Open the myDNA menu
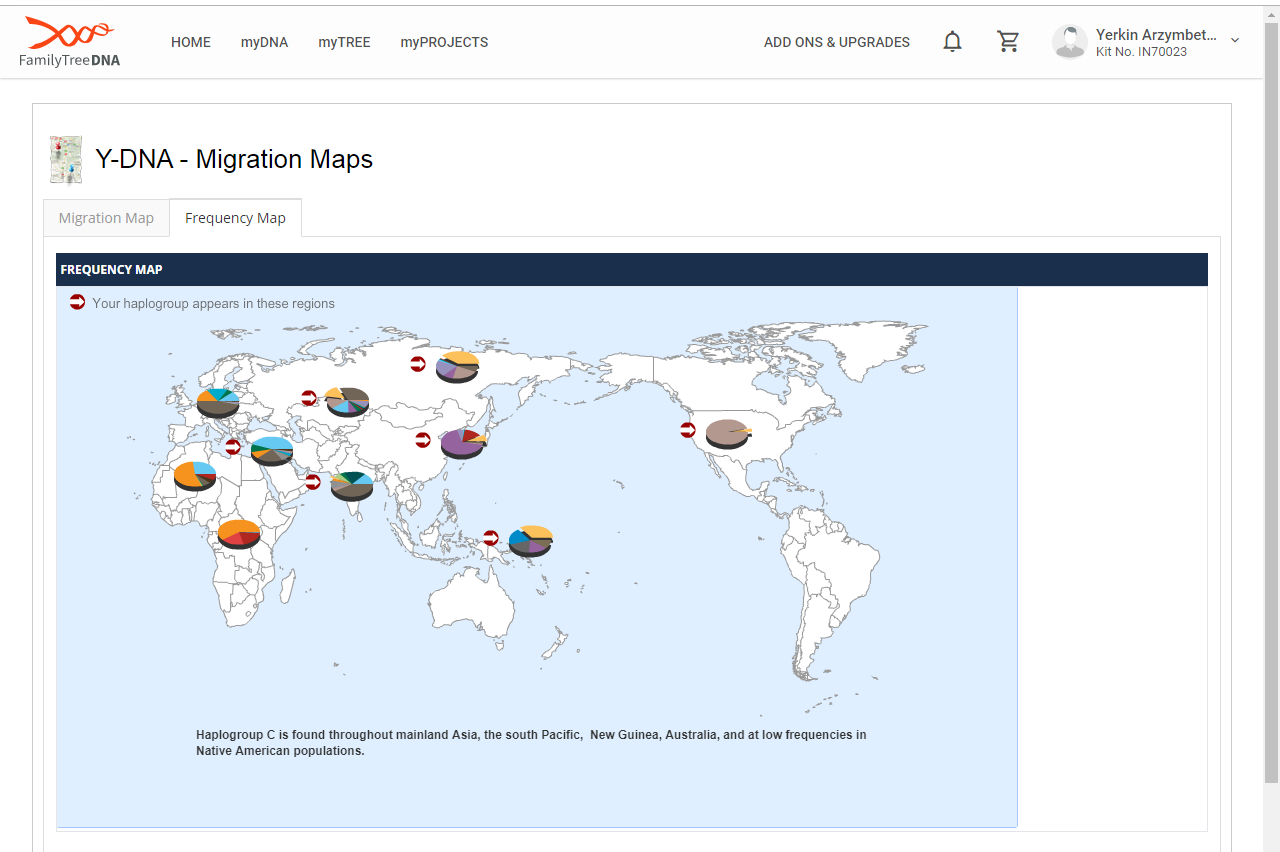The height and width of the screenshot is (852, 1280). tap(264, 42)
